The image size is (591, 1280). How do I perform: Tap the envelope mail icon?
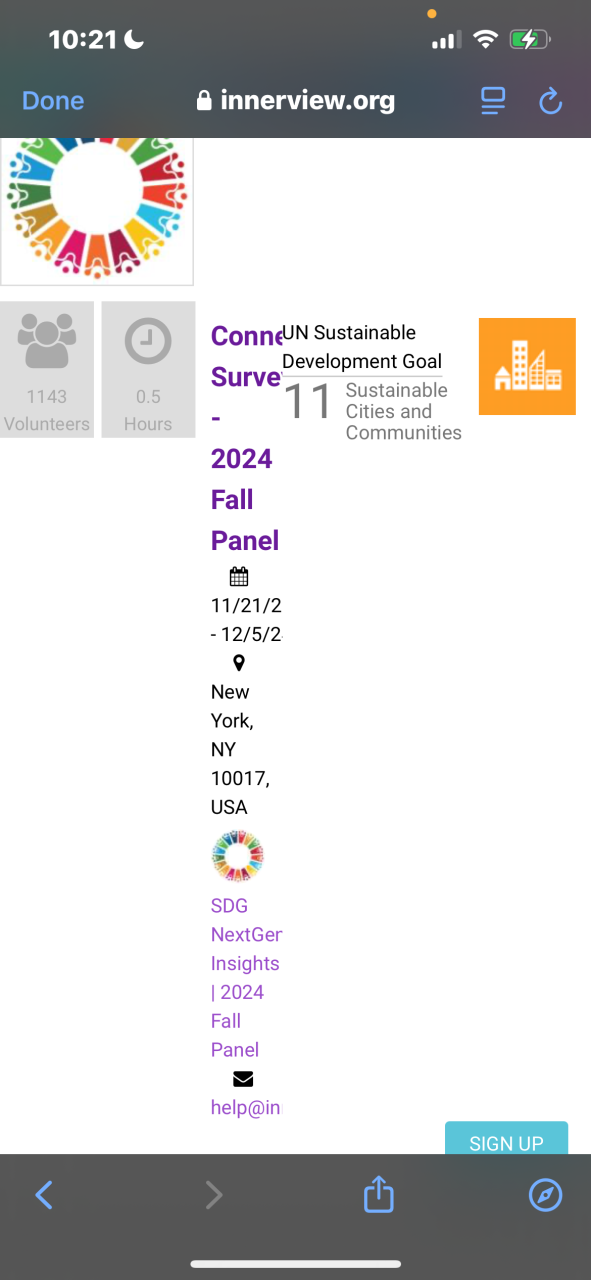click(x=243, y=1079)
